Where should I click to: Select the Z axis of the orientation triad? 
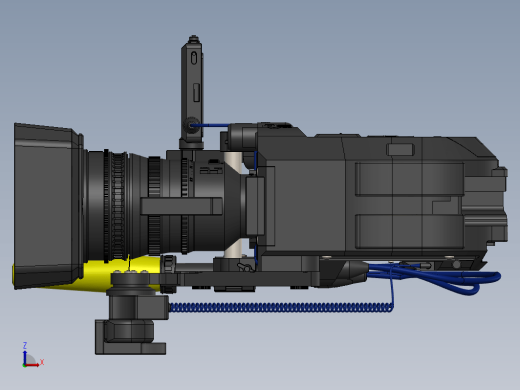[x=25, y=354]
